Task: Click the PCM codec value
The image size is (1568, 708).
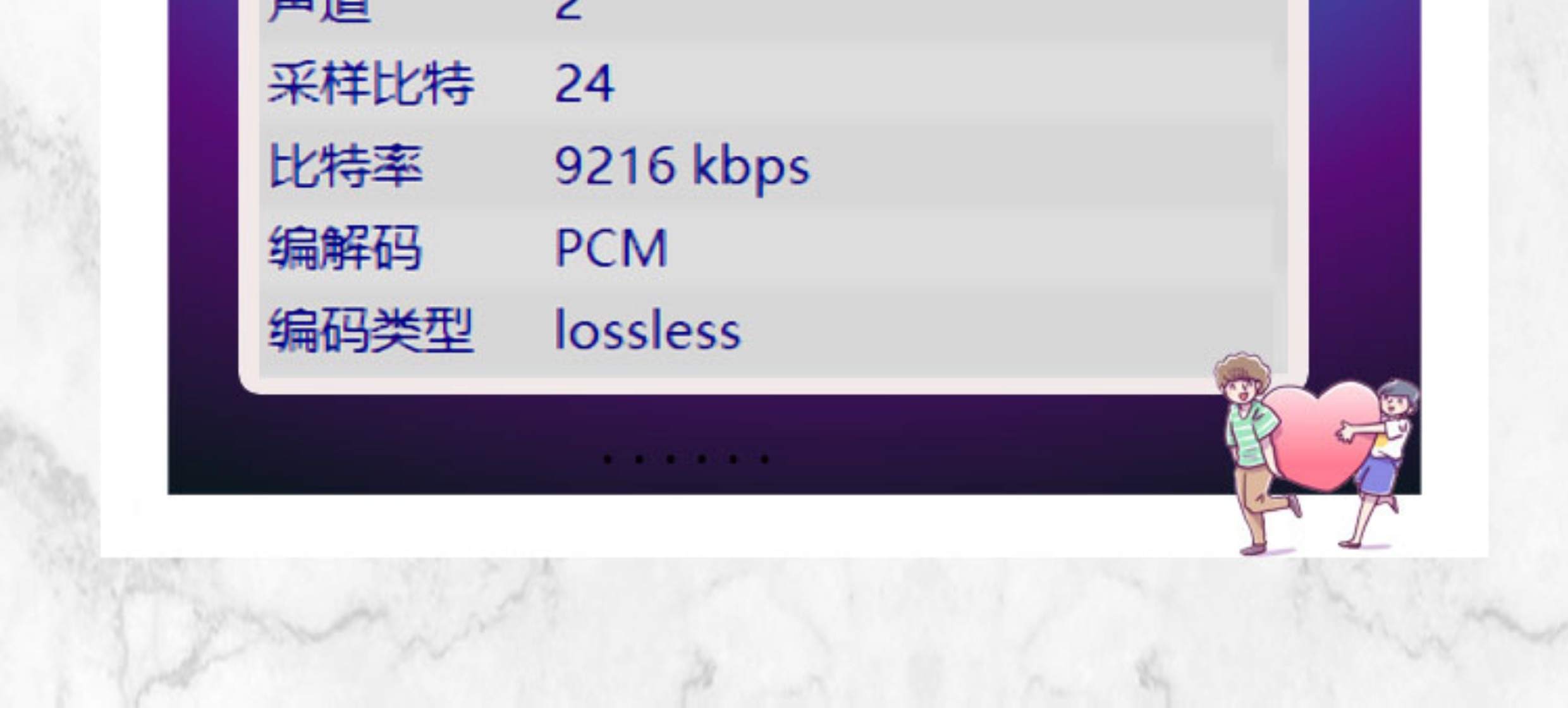Action: coord(611,248)
